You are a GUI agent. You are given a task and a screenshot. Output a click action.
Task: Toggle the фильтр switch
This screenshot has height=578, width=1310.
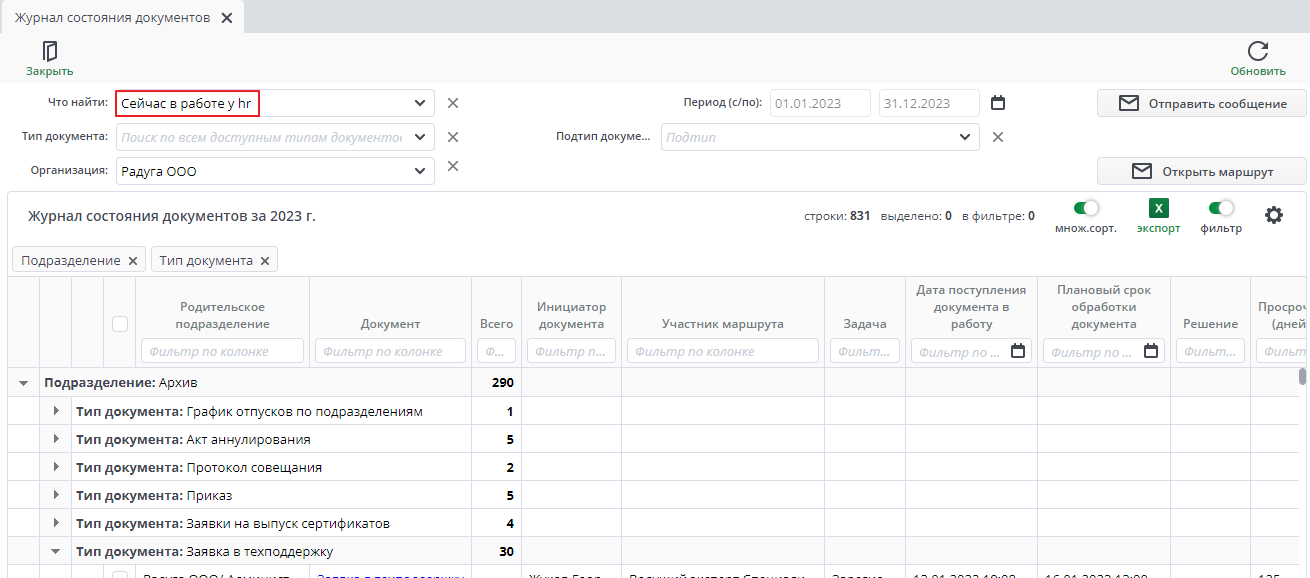(1221, 208)
